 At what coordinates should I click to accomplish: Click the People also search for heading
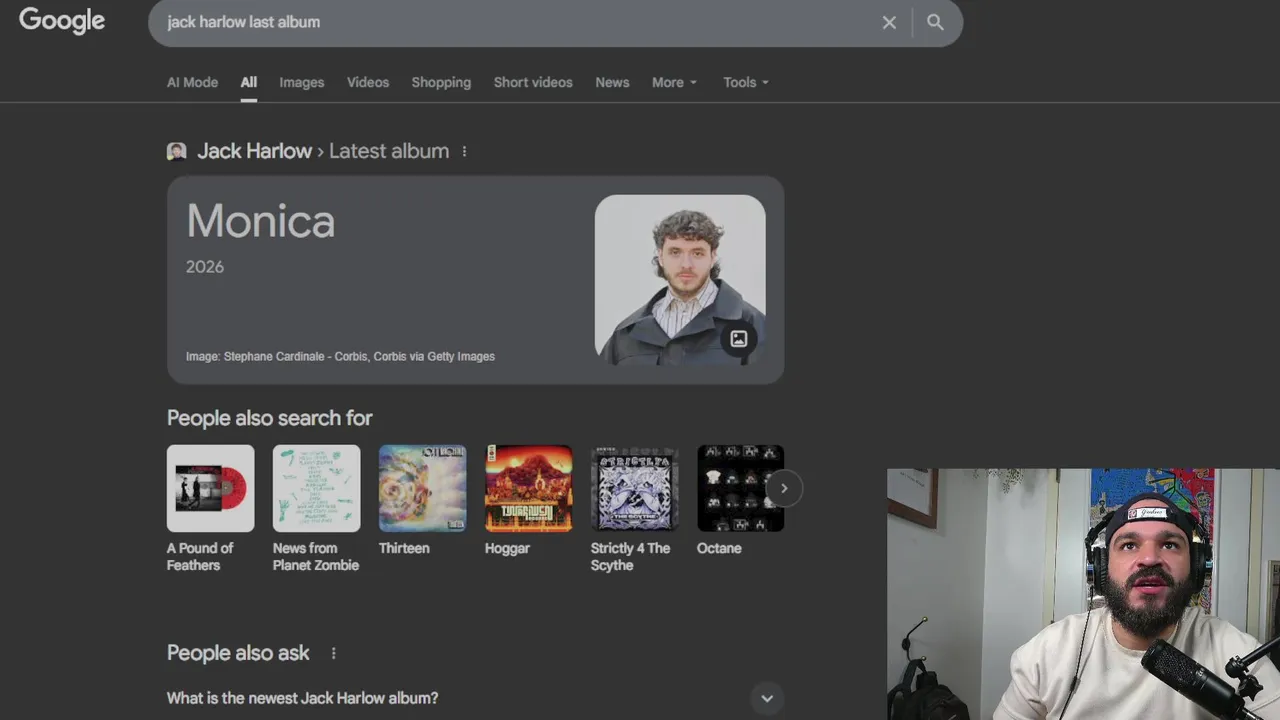pyautogui.click(x=269, y=418)
